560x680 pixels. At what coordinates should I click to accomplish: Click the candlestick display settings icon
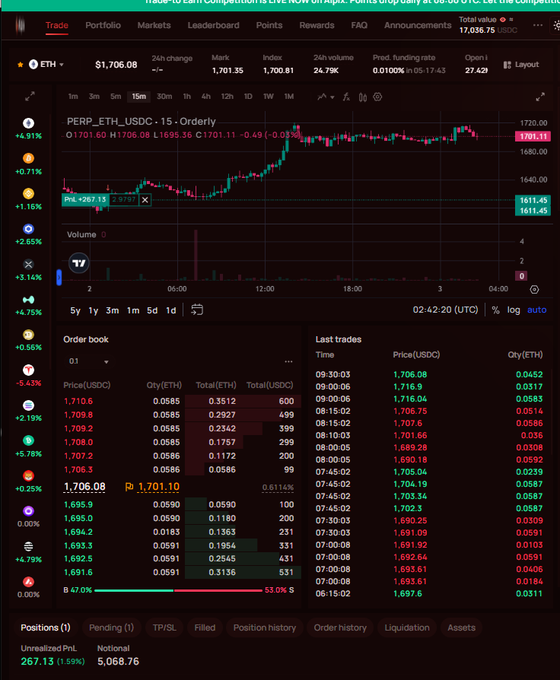tap(363, 97)
